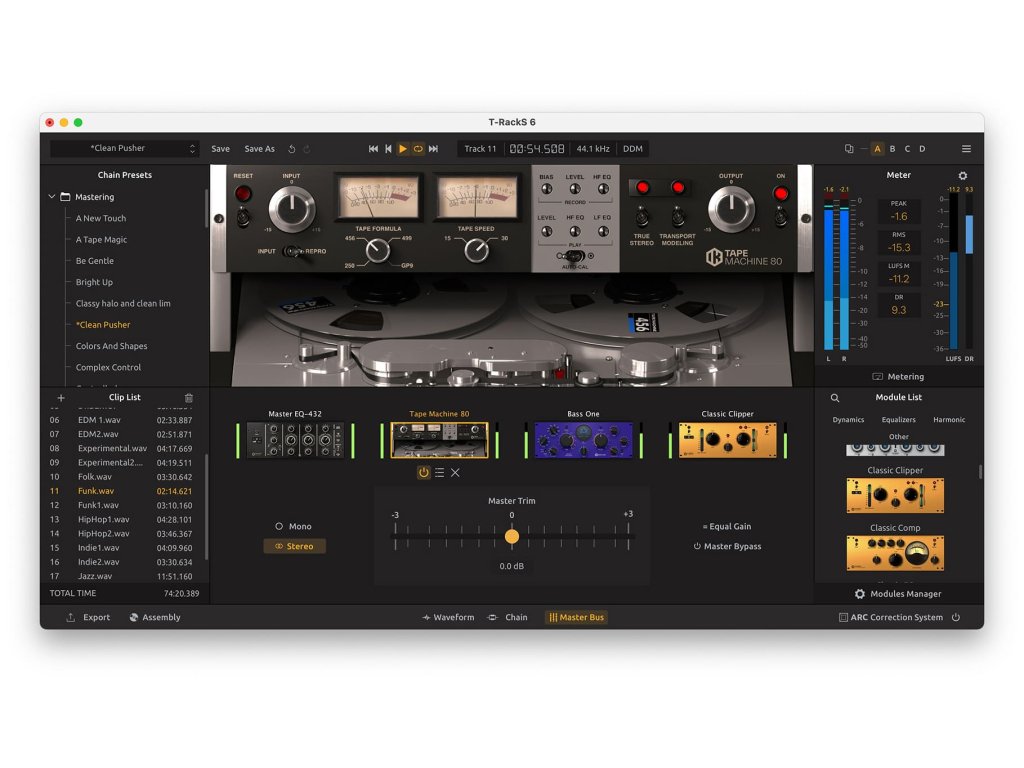
Task: Click the redo arrow icon
Action: click(306, 149)
